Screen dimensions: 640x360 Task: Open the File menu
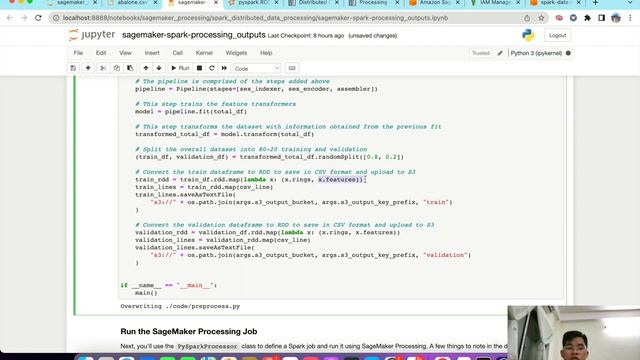tap(78, 53)
